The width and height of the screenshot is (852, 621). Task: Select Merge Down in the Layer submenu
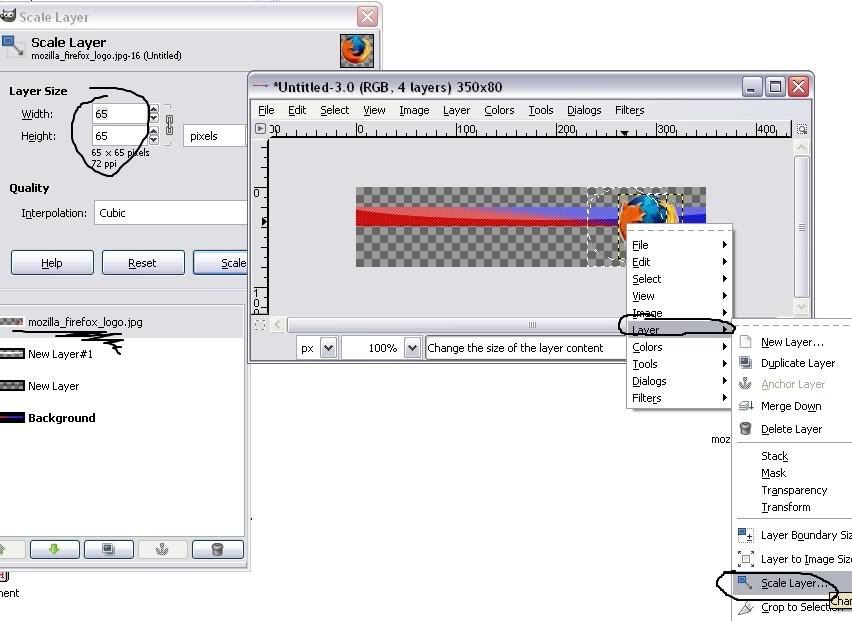tap(790, 406)
